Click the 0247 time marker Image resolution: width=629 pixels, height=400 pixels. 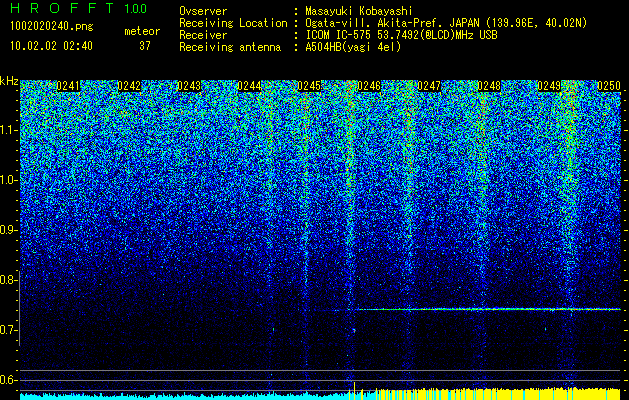[429, 86]
